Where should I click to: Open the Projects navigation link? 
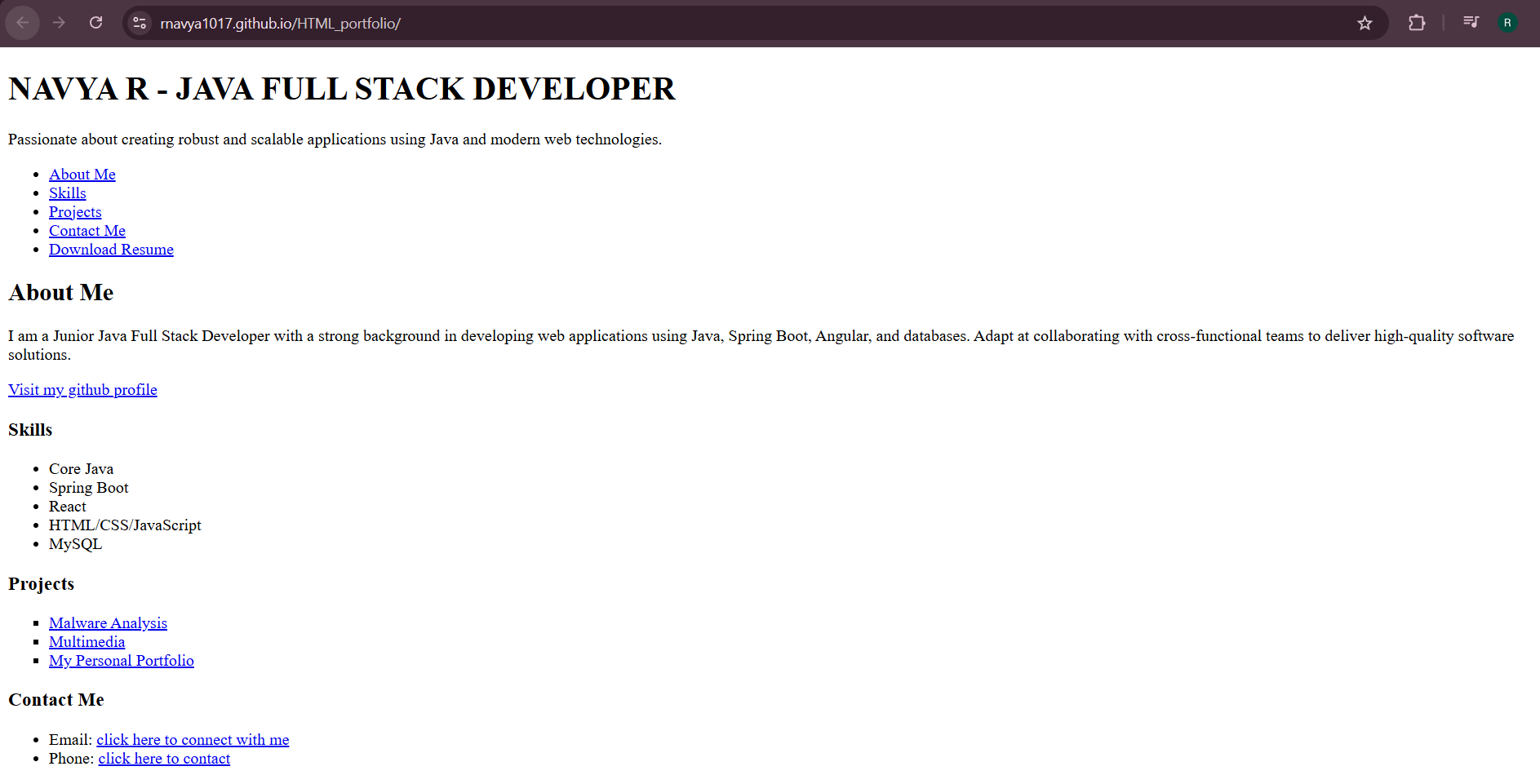pos(75,212)
